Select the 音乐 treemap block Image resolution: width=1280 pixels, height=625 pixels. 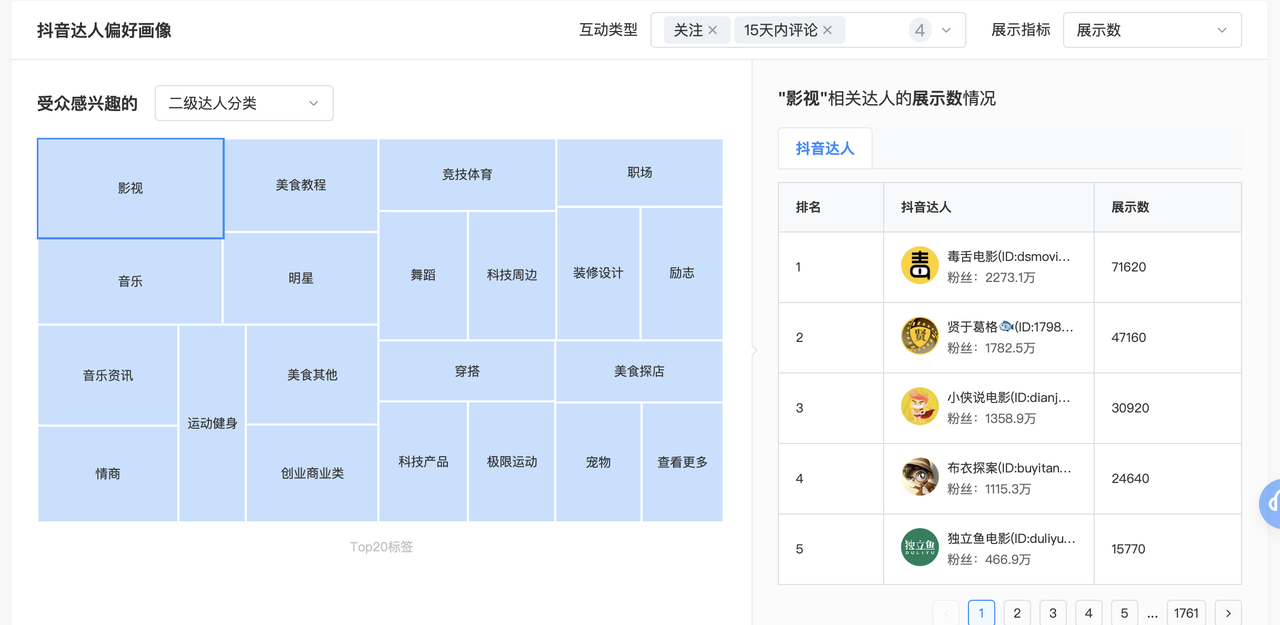pos(130,281)
